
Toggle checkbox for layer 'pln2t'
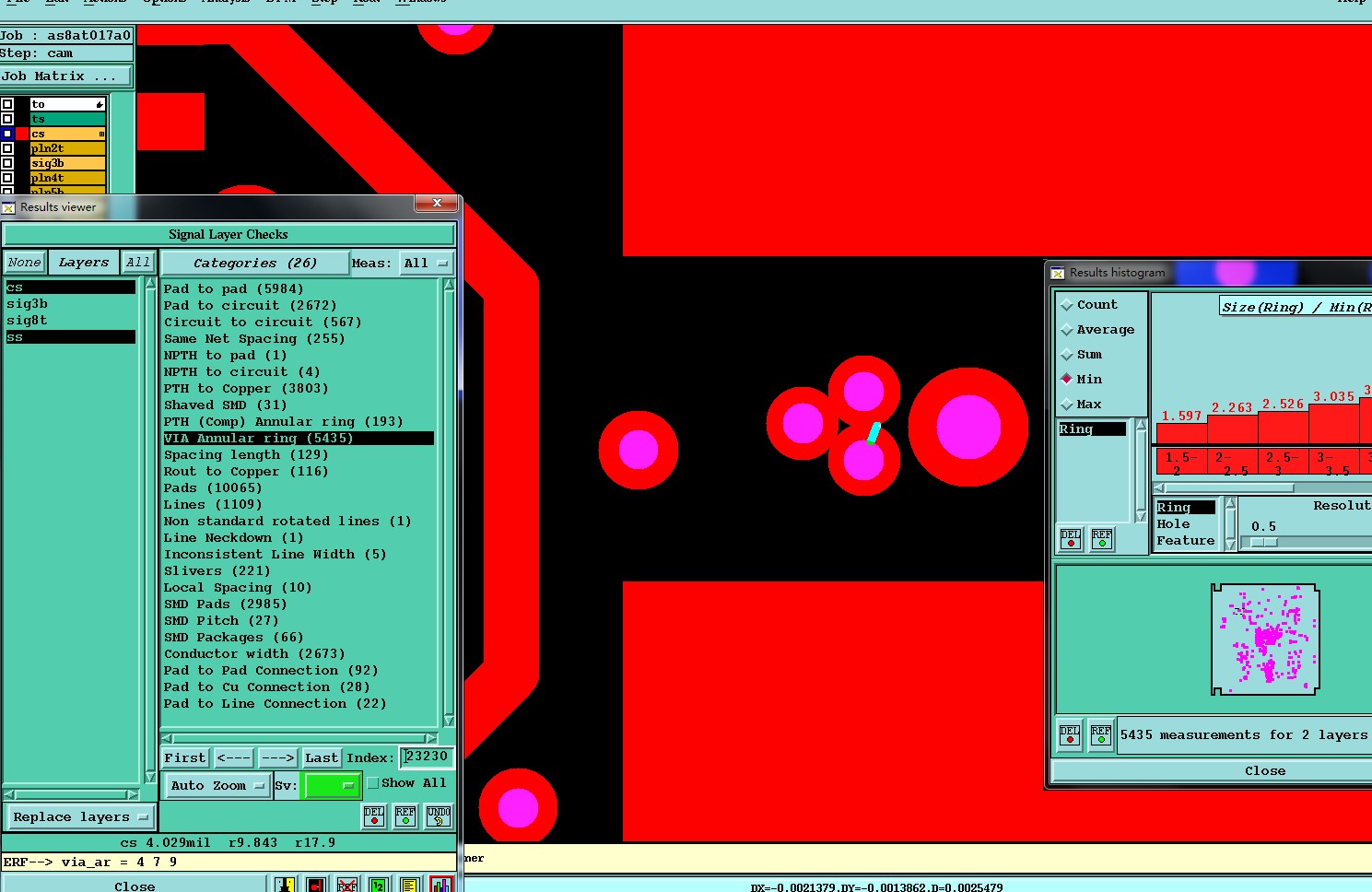7,148
